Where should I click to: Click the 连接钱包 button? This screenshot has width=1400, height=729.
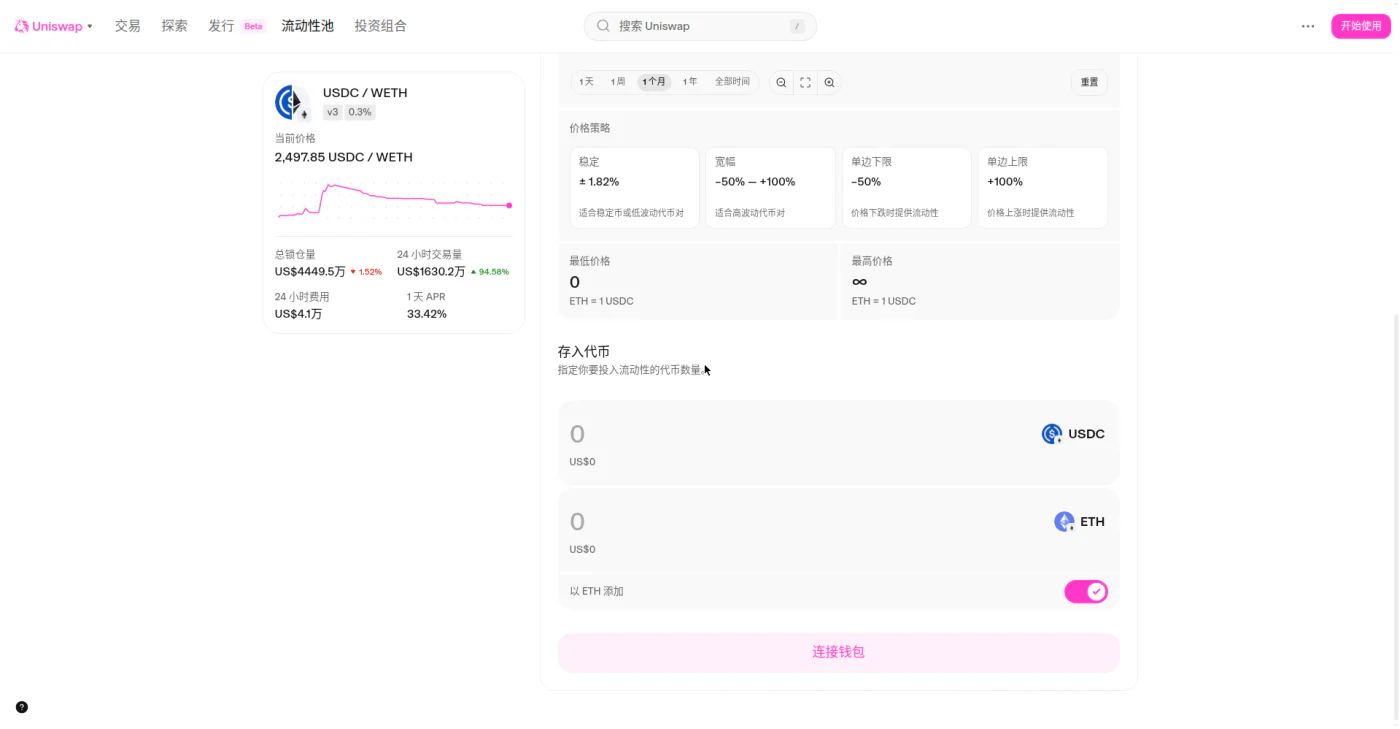click(839, 652)
